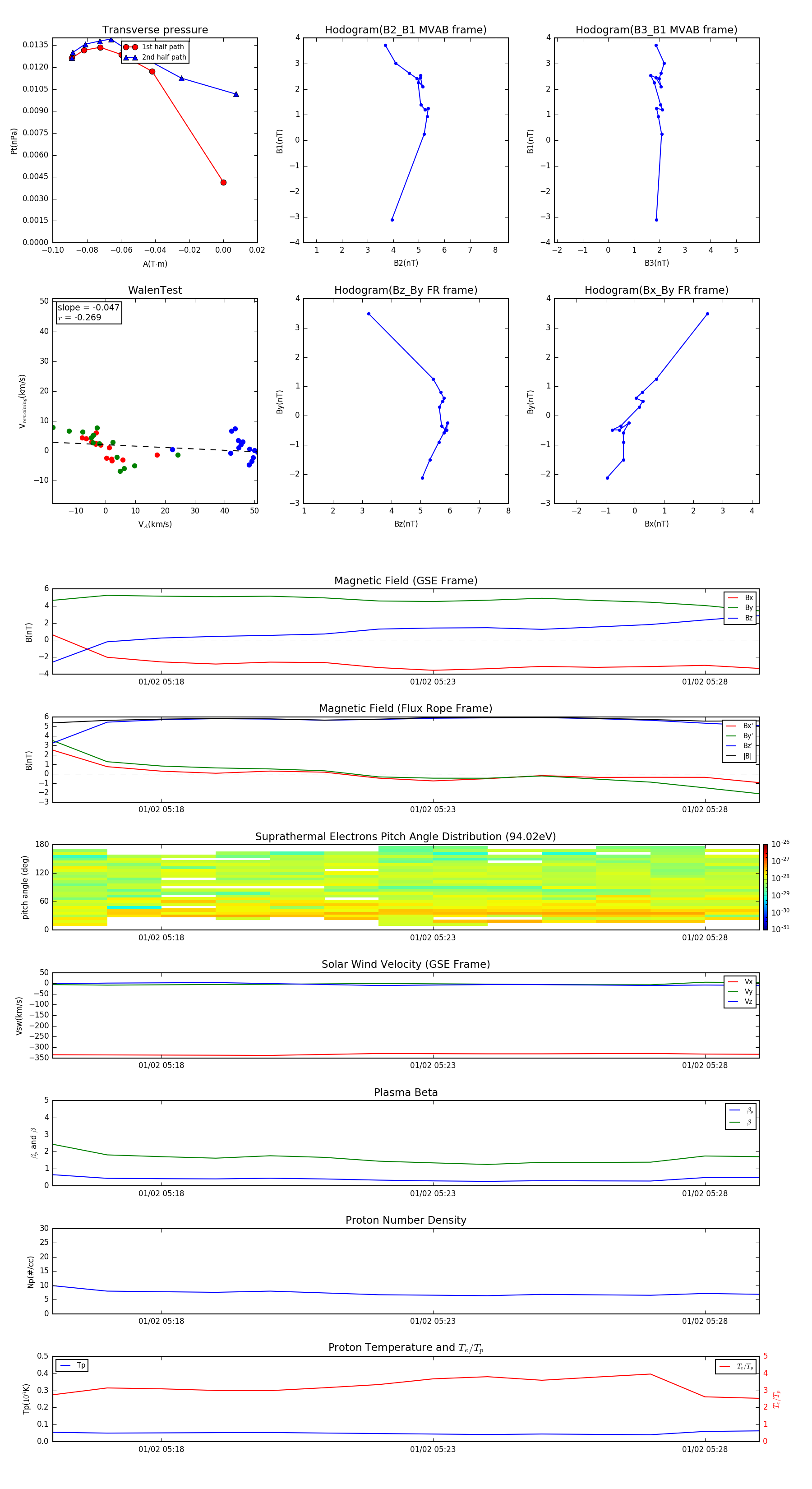Screen dimensions: 812x1489
Task: Click the 'Bz(nT)' axis label under FR hodogram
Action: (x=406, y=524)
